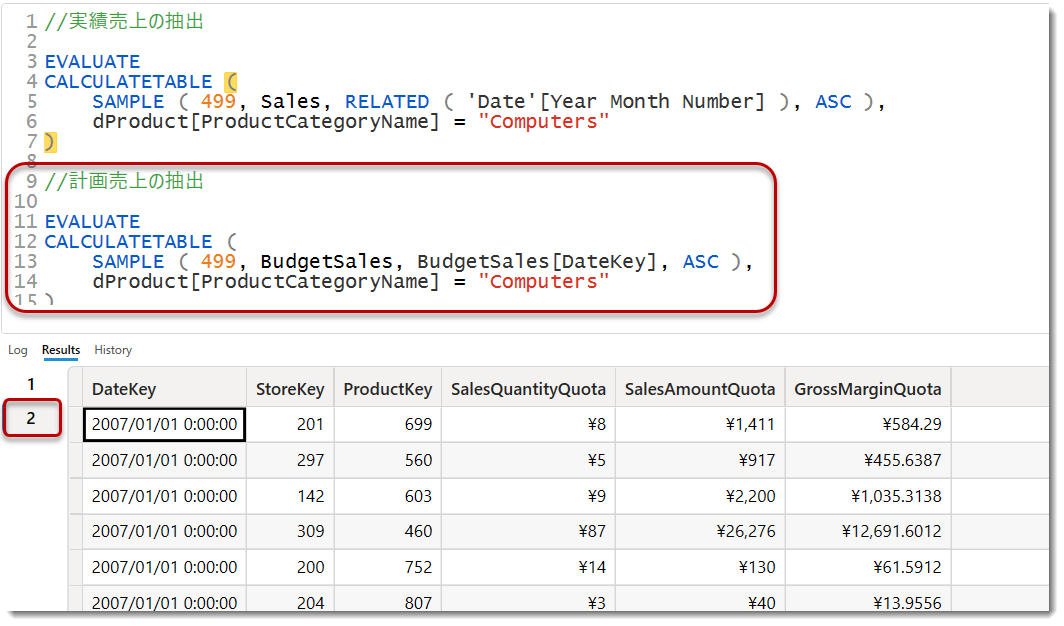1064x626 pixels.
Task: Select the GrossMarginQuota column header
Action: 867,389
